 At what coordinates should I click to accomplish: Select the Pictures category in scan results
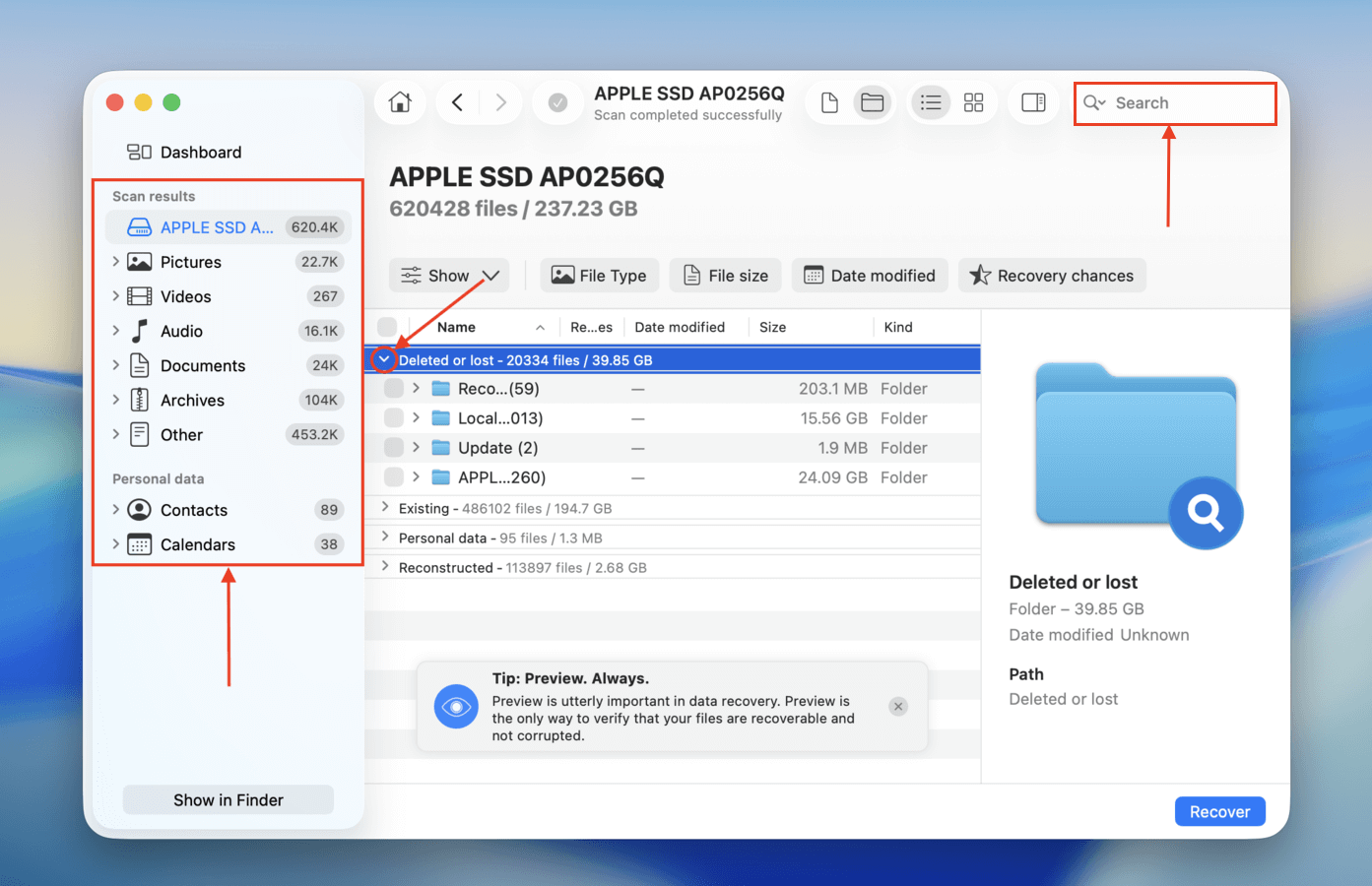point(190,261)
